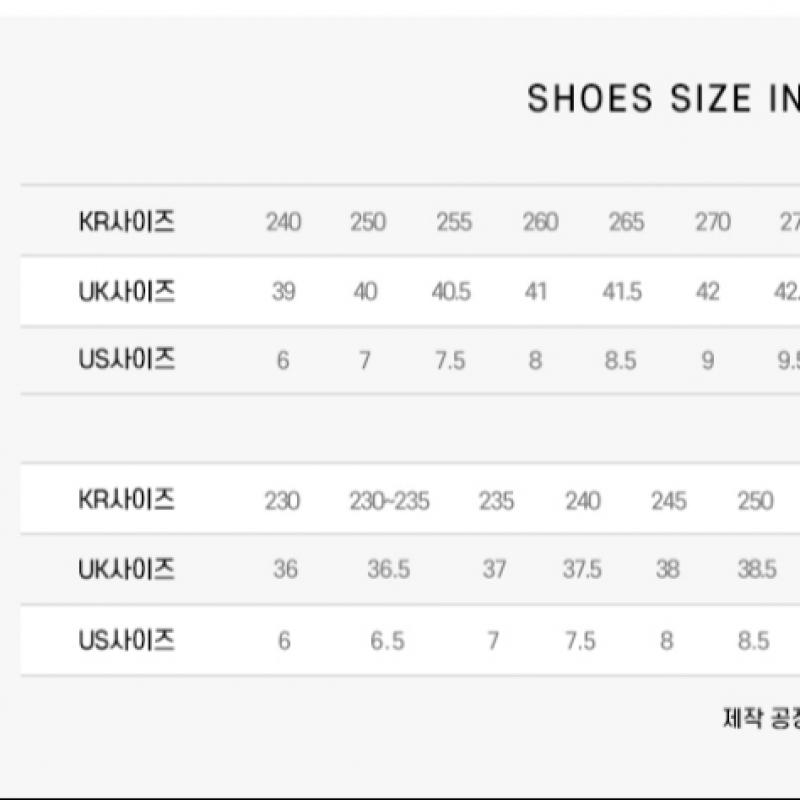
Task: Click KR size 260 value
Action: pos(540,222)
